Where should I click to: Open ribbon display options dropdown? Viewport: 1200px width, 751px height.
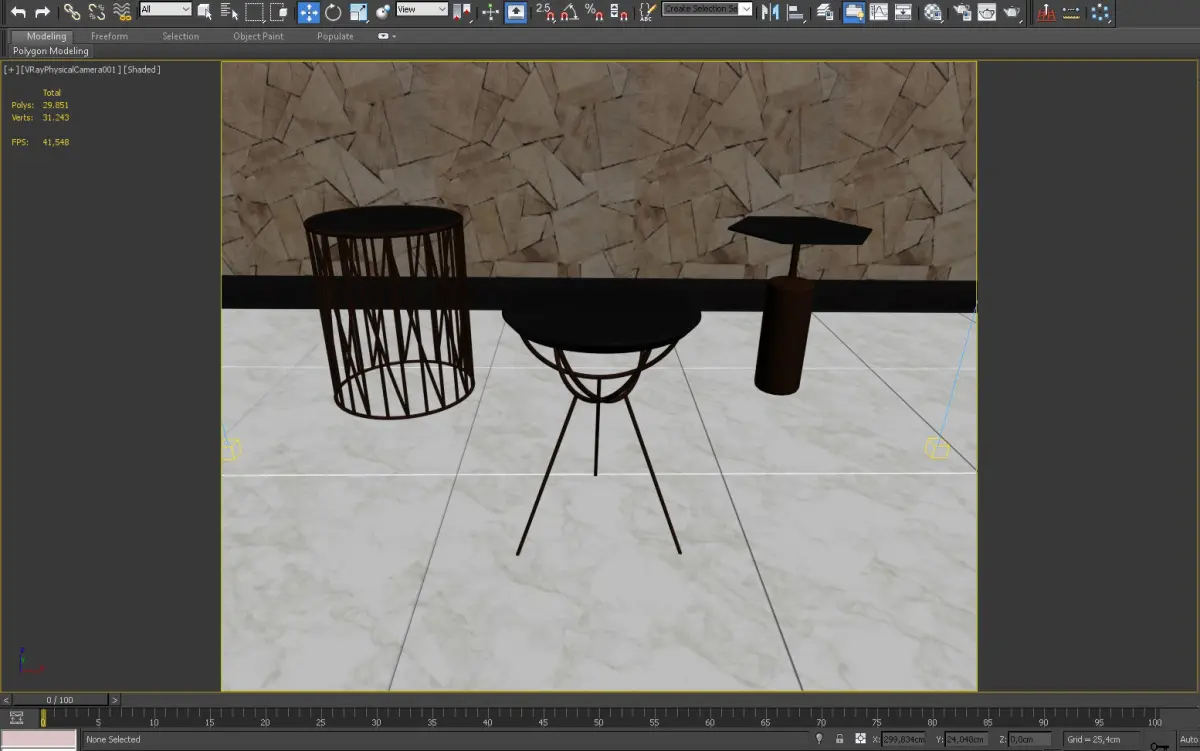coord(386,36)
